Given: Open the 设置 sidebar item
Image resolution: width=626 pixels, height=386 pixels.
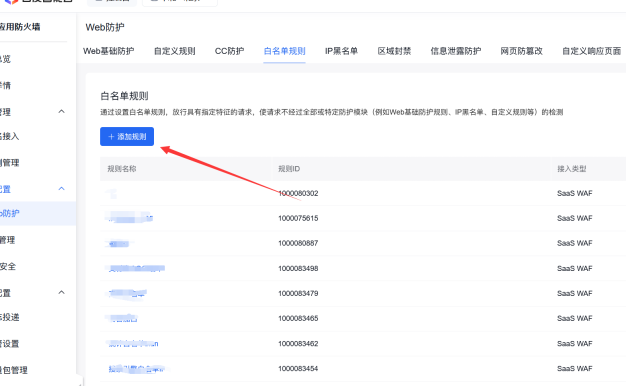Looking at the screenshot, I should [x=10, y=343].
